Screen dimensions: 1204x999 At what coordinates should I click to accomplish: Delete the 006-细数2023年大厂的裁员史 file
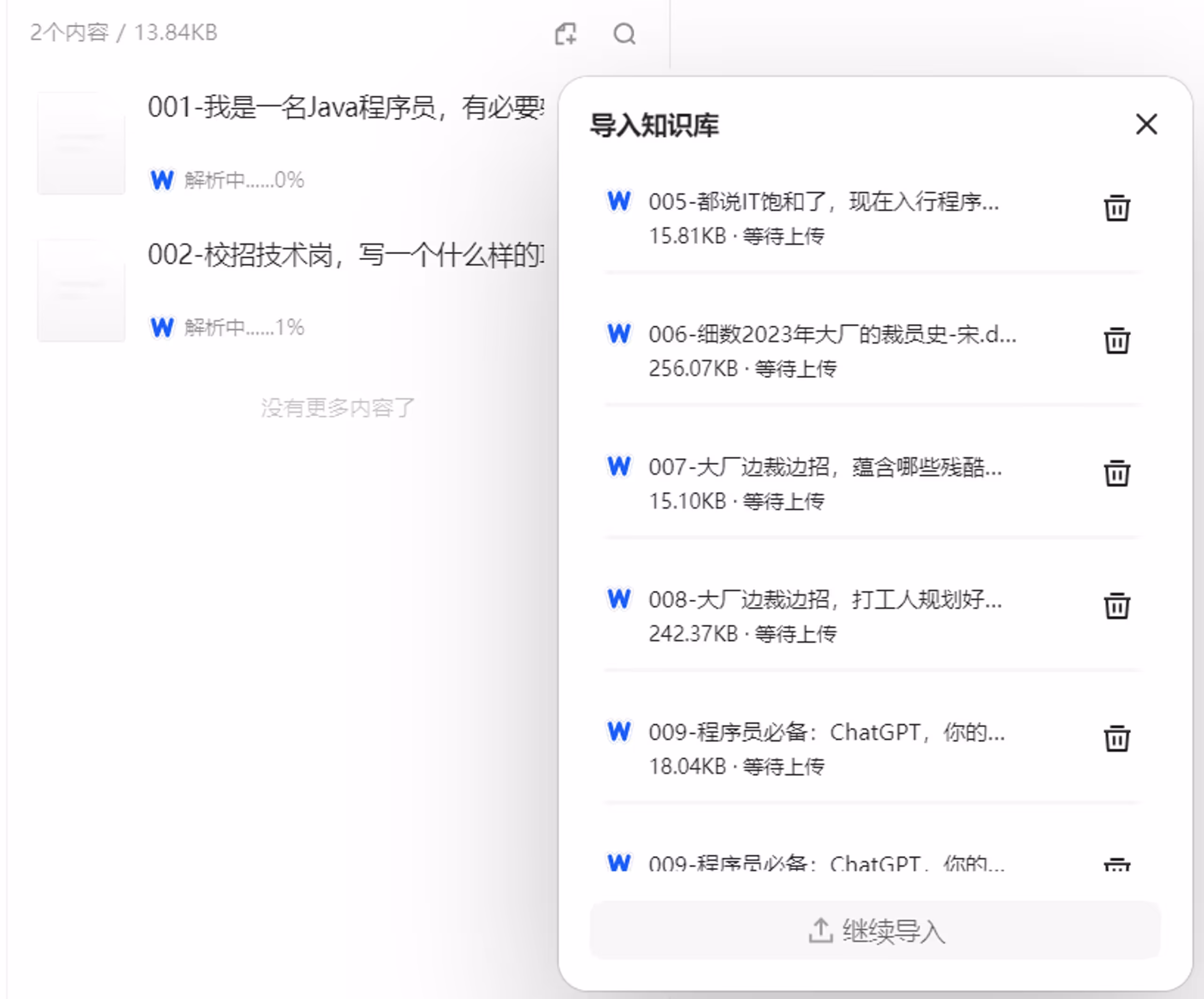(1117, 341)
